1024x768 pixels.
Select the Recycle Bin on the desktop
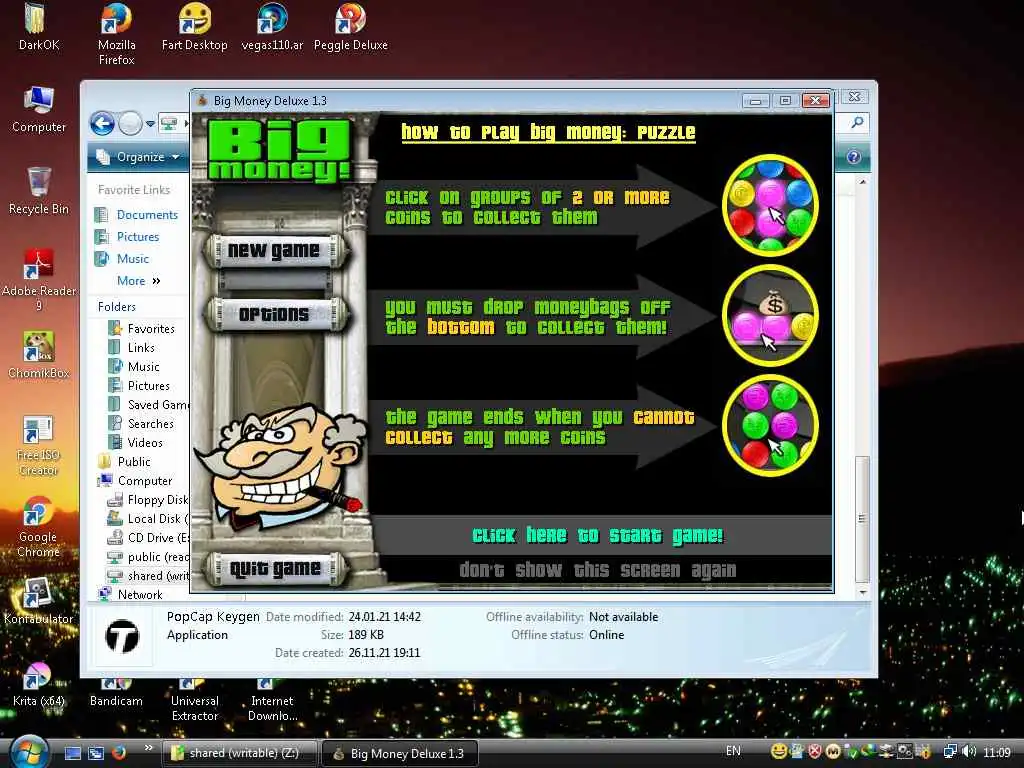(39, 191)
